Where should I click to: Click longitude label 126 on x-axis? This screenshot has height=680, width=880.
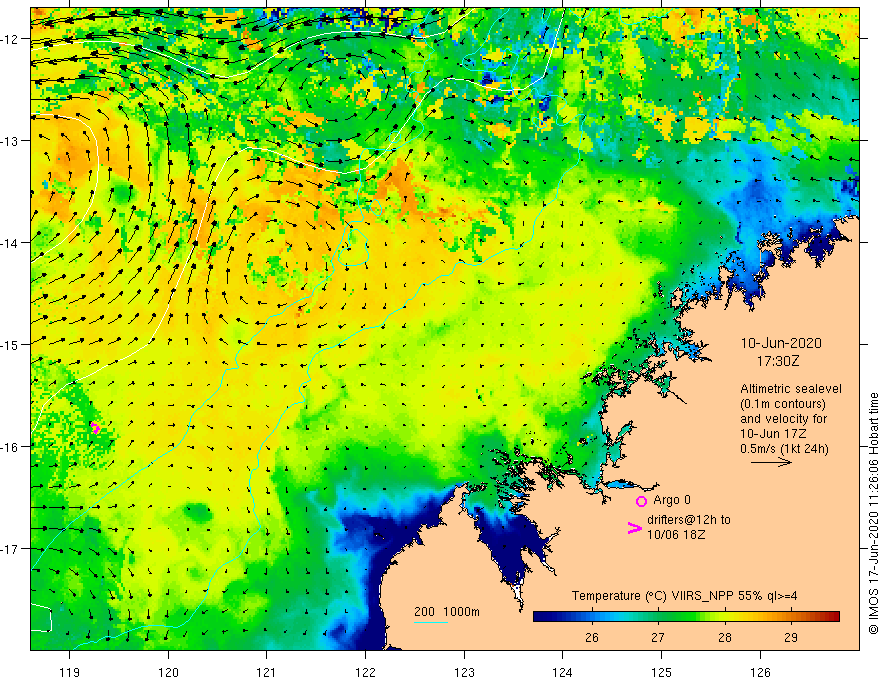pyautogui.click(x=760, y=672)
